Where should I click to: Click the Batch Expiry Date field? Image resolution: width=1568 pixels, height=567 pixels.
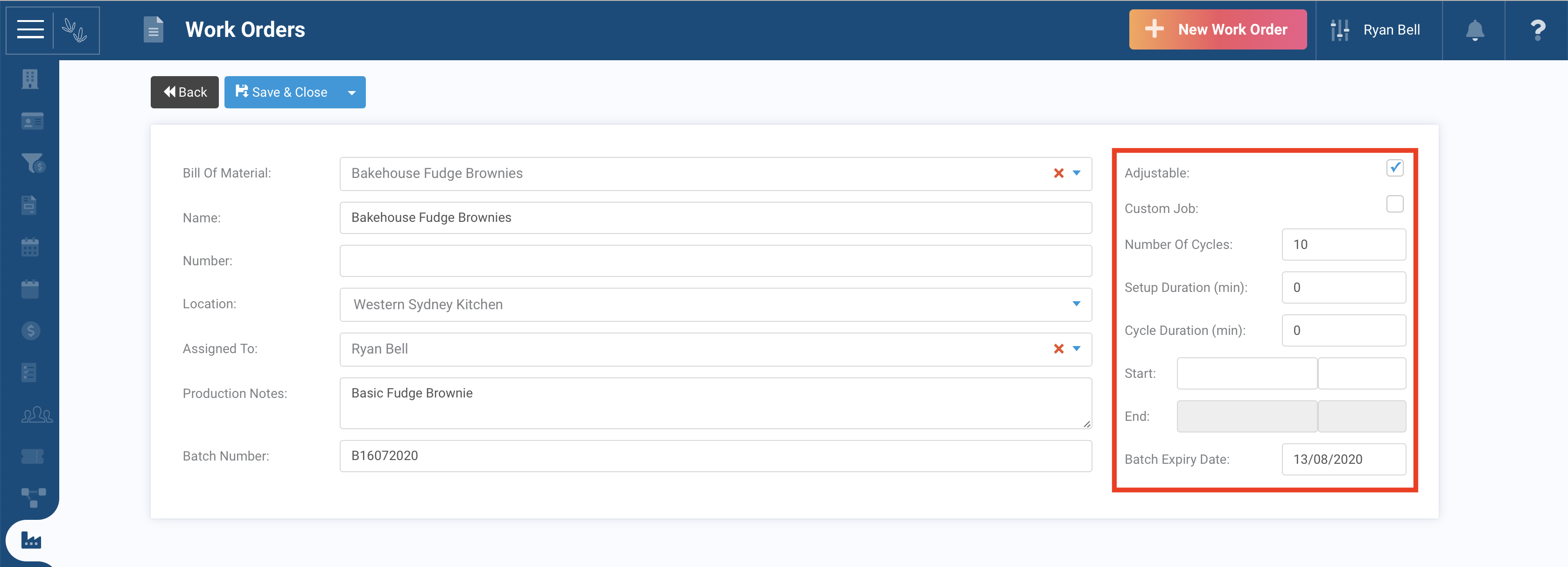[1344, 460]
